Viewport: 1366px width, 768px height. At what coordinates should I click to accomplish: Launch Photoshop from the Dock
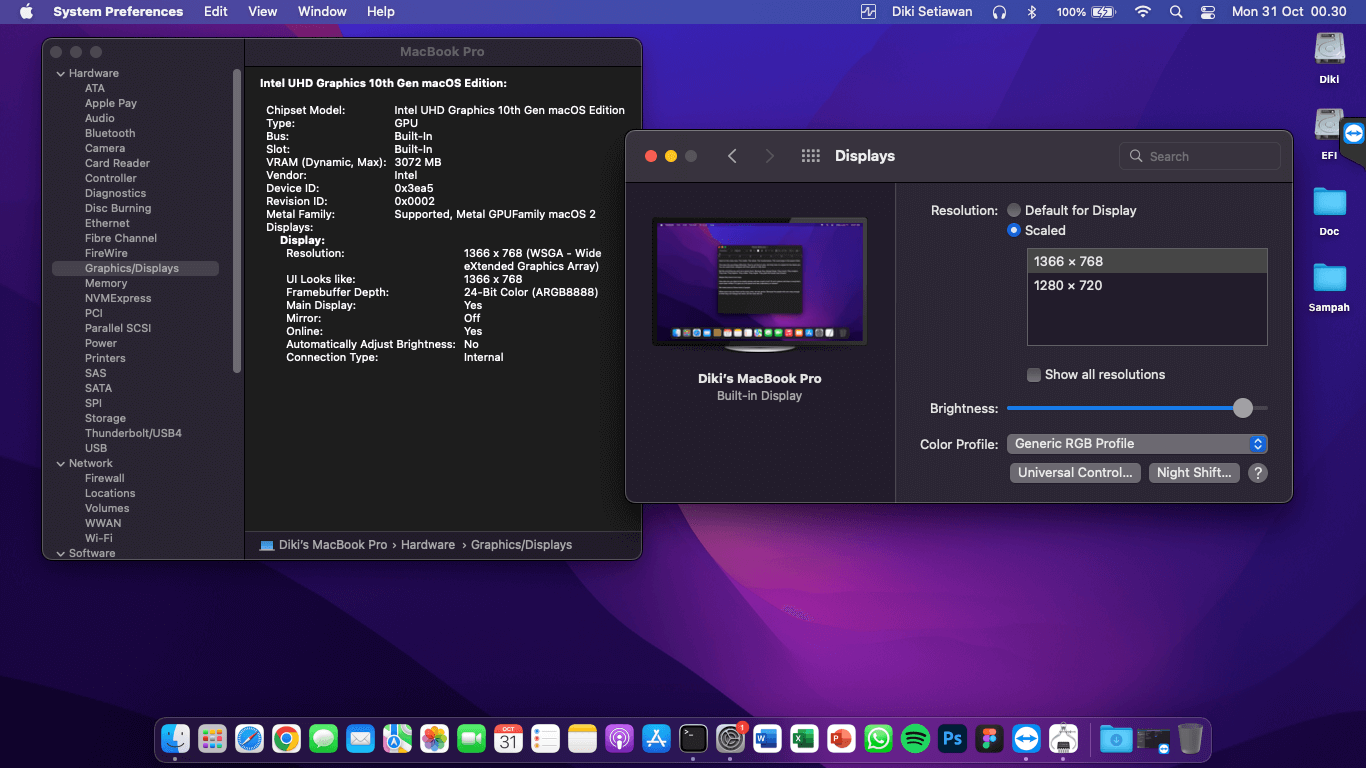[952, 739]
